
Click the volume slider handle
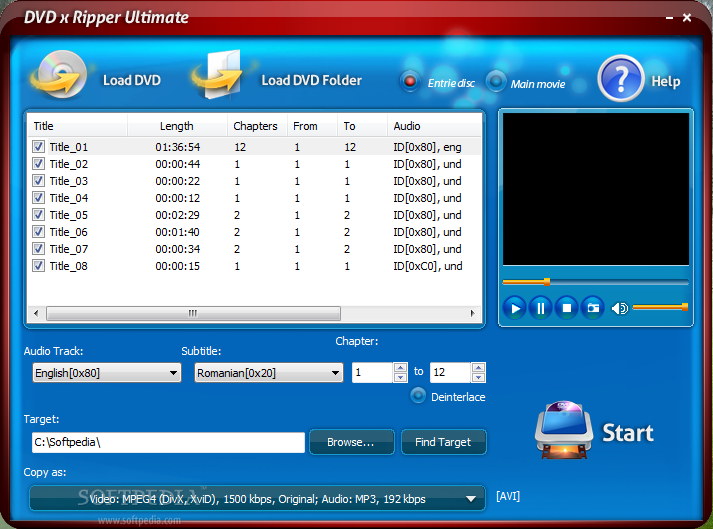click(x=684, y=307)
